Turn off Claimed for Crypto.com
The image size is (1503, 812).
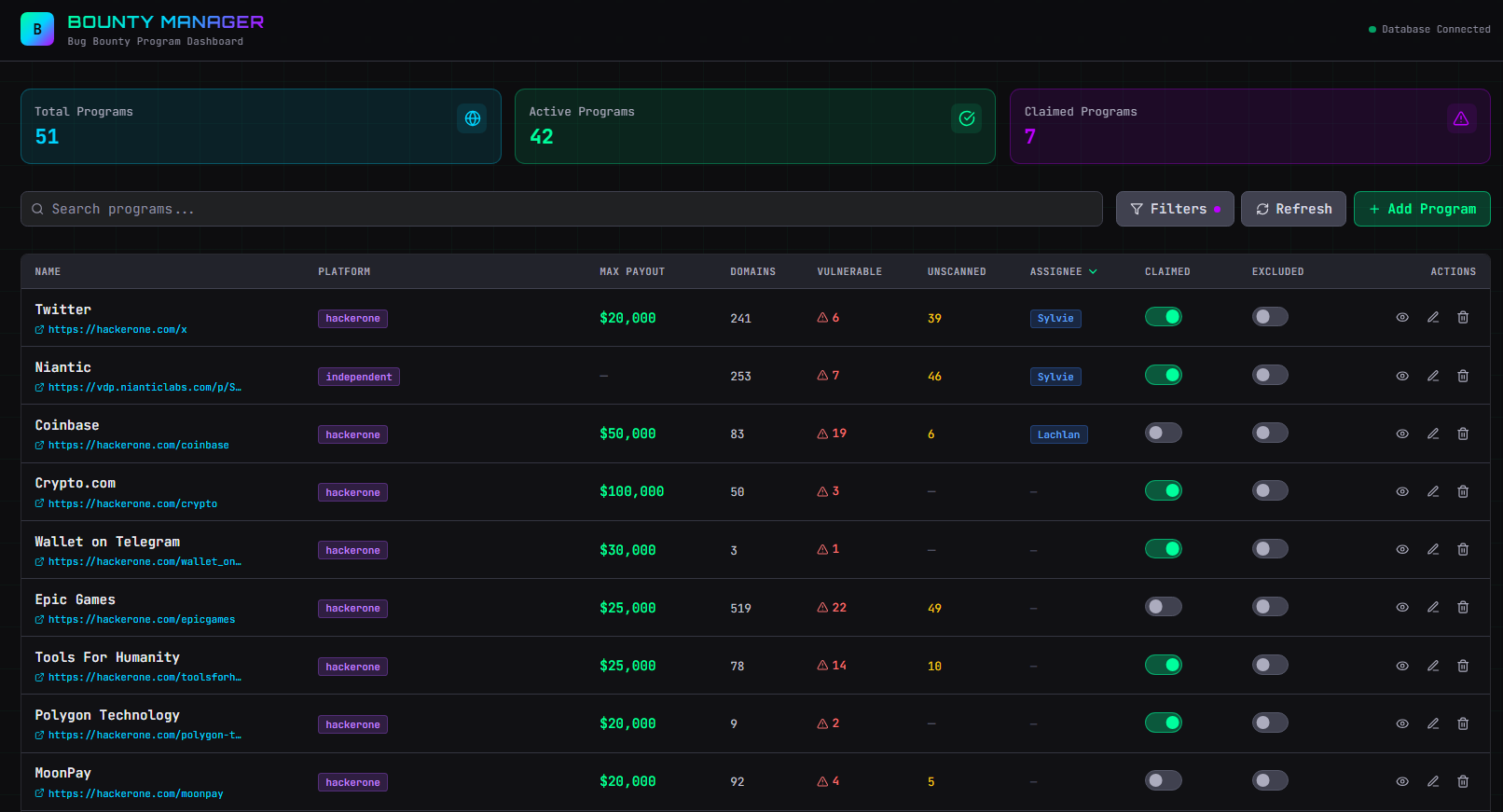point(1164,490)
